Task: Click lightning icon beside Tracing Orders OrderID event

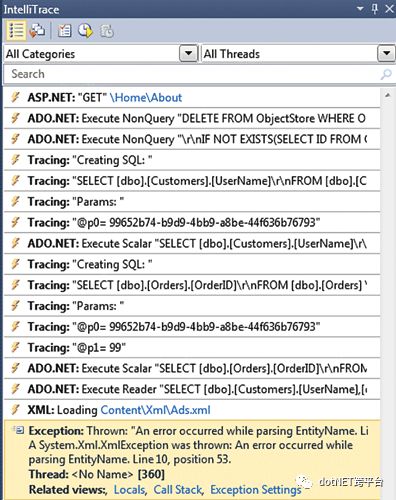Action: tap(15, 285)
